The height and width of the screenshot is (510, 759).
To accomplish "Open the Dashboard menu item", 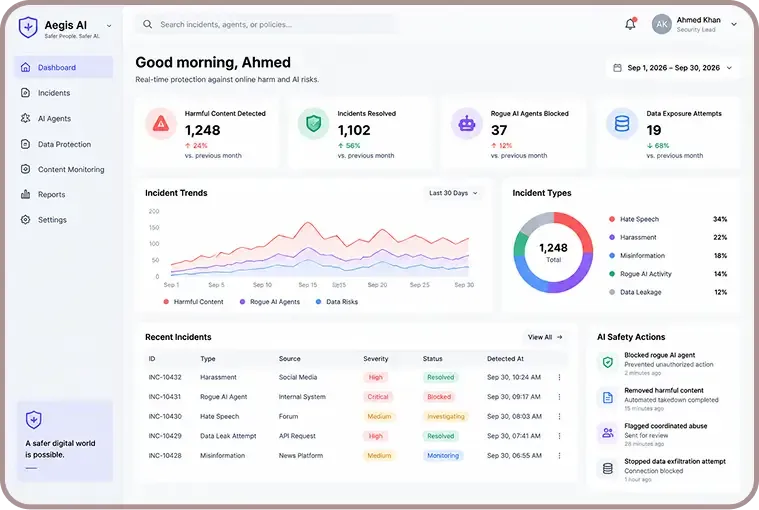I will pyautogui.click(x=63, y=67).
